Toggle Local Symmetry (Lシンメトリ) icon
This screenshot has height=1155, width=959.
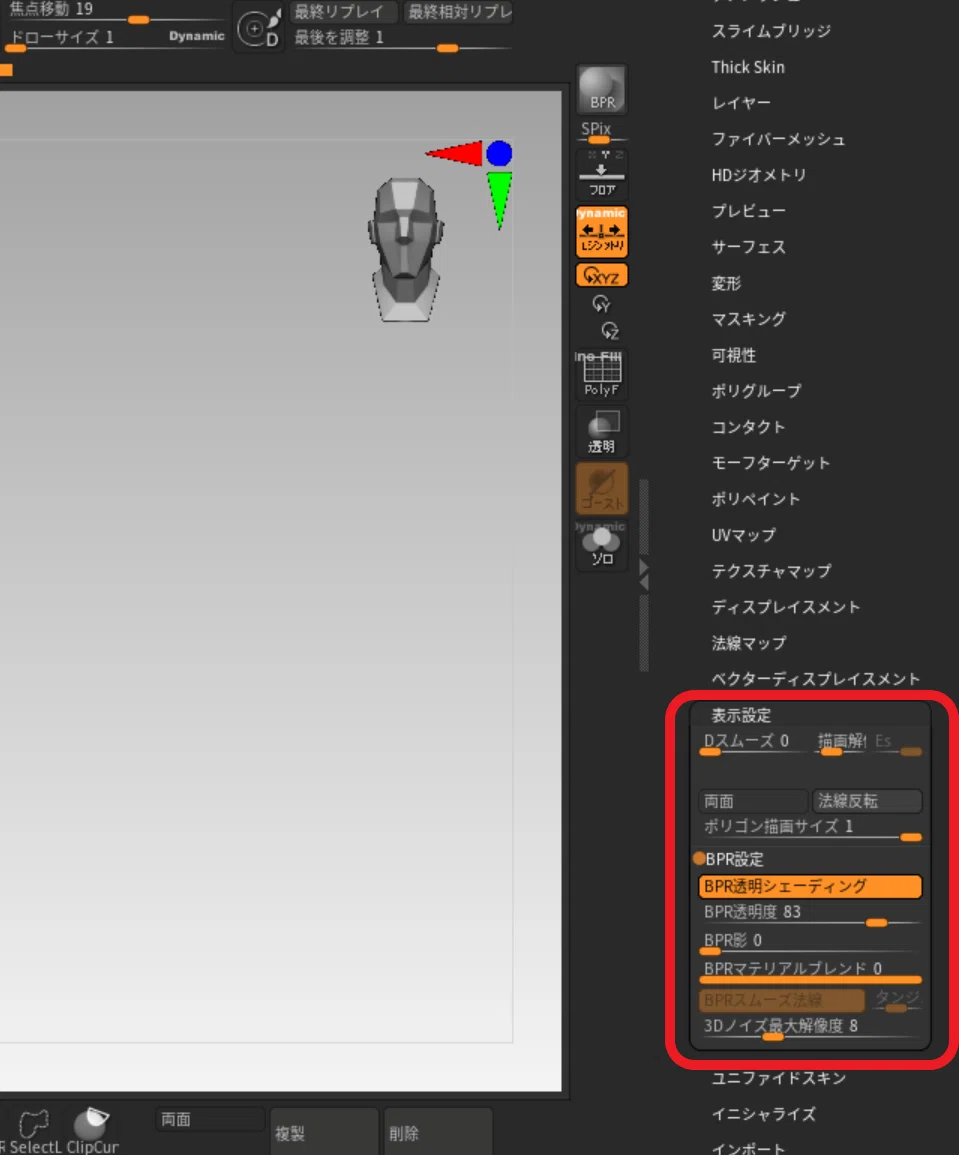(602, 231)
